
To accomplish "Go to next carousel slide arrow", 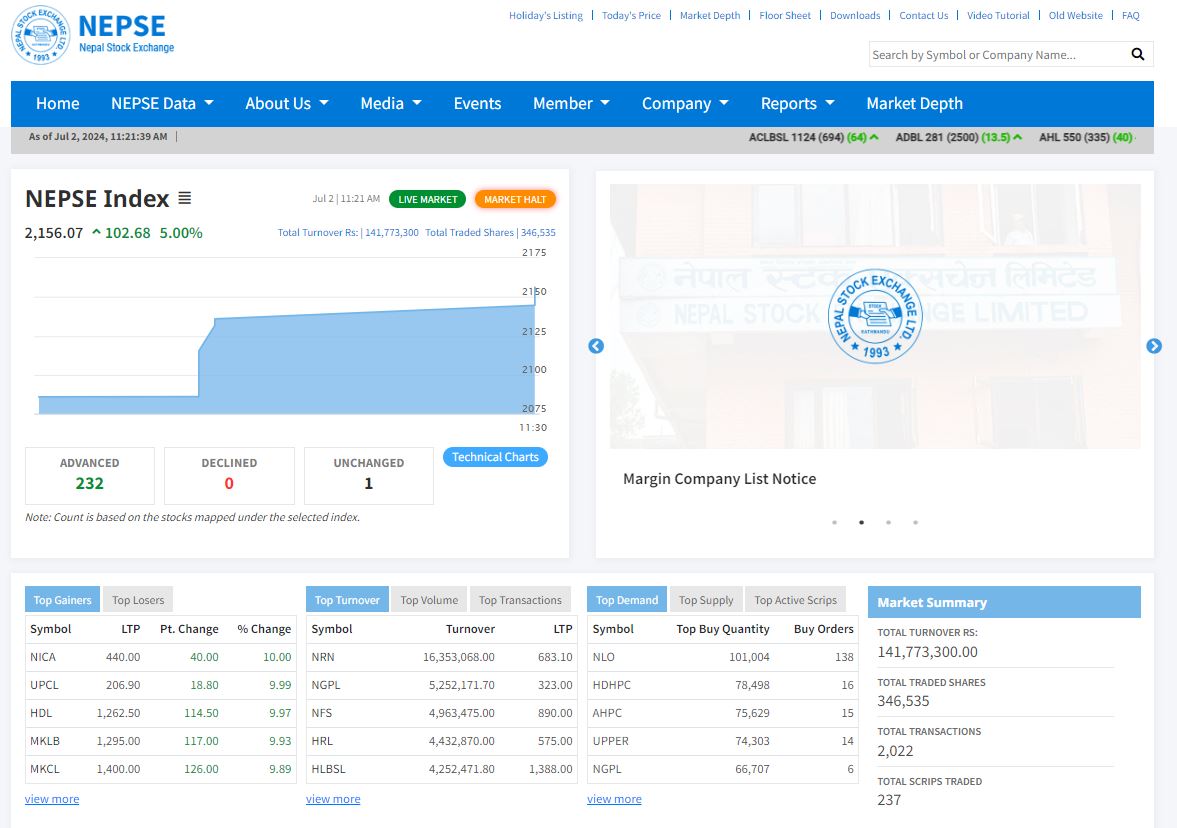I will point(1154,346).
